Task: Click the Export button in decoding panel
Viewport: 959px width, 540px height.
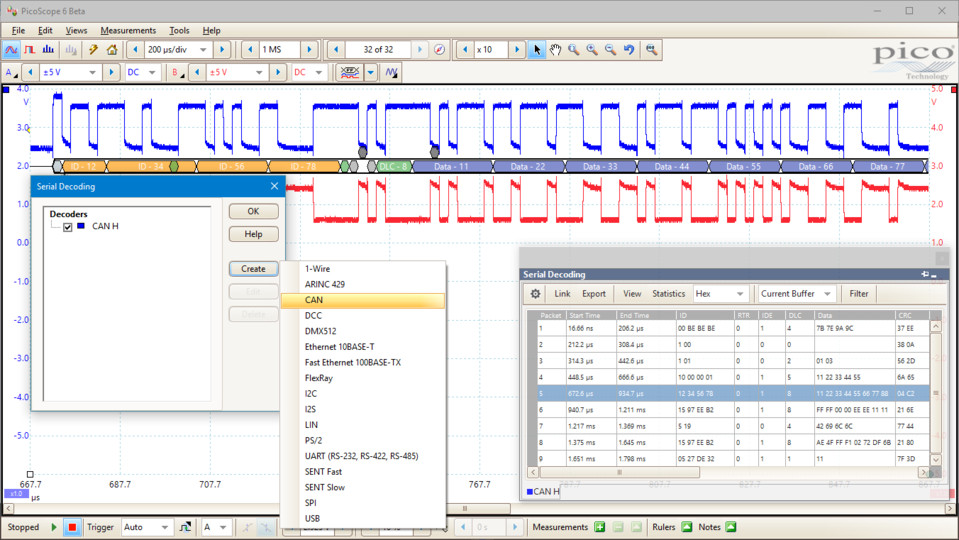Action: [594, 294]
